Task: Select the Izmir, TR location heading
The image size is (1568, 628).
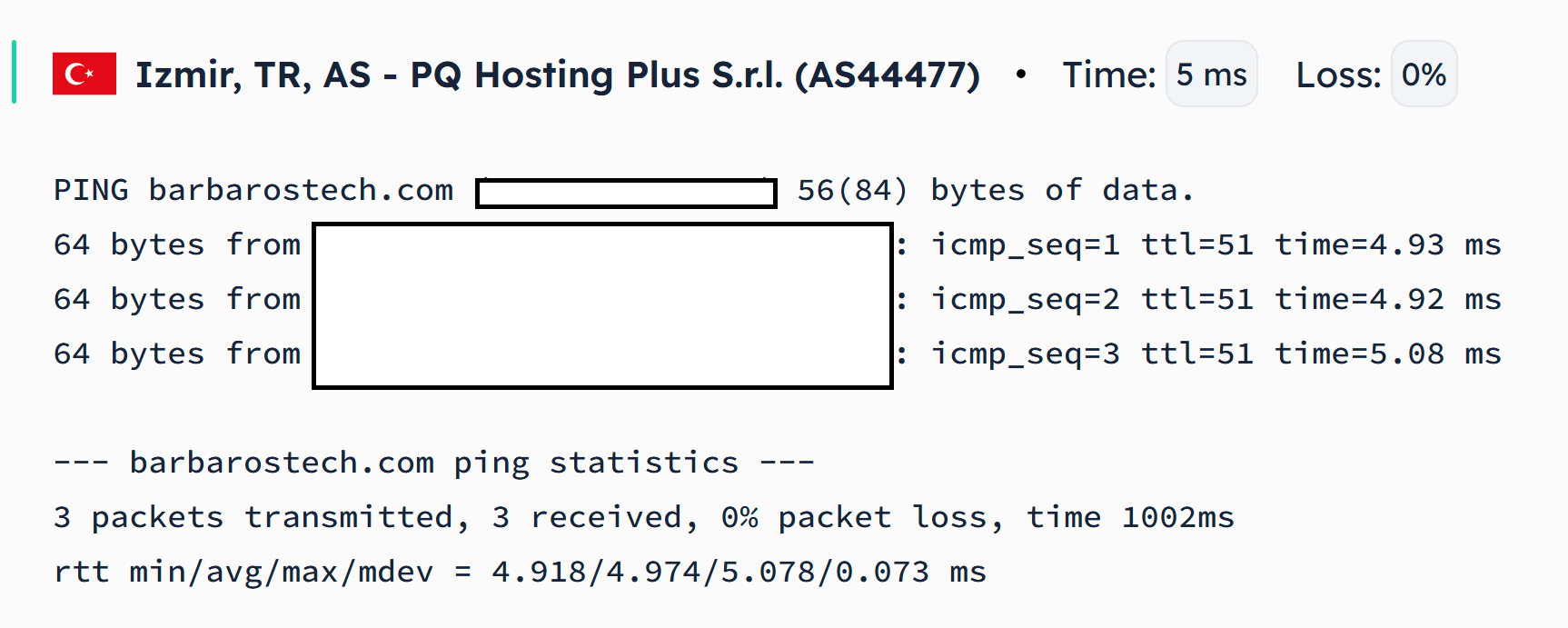Action: 558,75
